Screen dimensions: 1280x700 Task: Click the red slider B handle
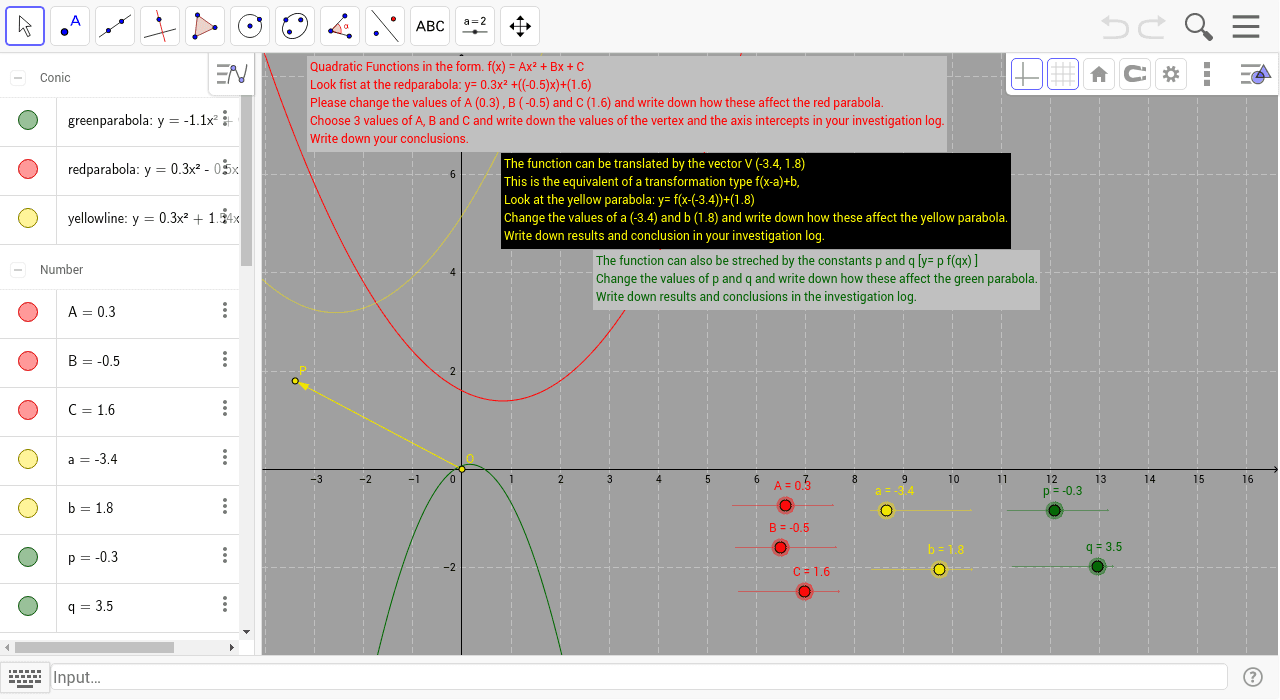point(781,547)
